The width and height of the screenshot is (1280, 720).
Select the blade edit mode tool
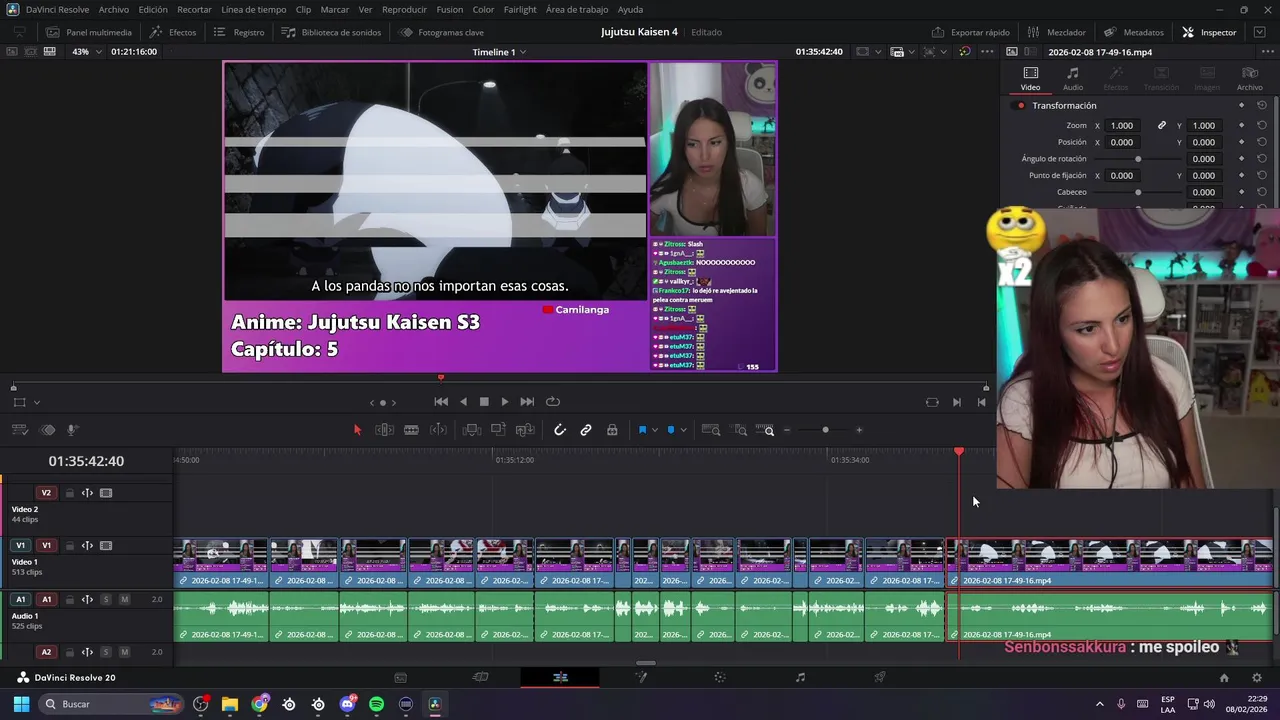coord(411,430)
